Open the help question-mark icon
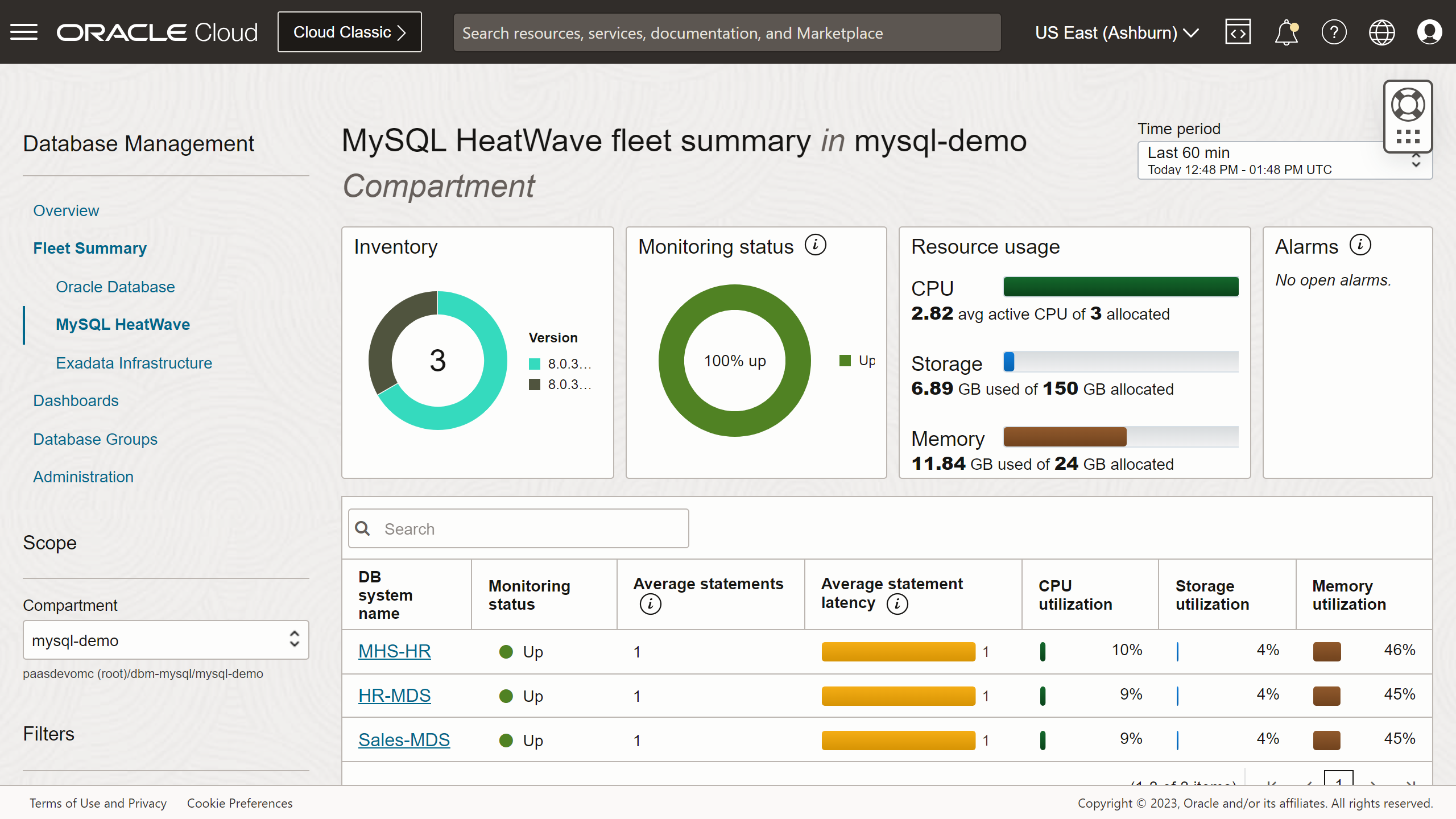Viewport: 1456px width, 819px height. tap(1334, 32)
